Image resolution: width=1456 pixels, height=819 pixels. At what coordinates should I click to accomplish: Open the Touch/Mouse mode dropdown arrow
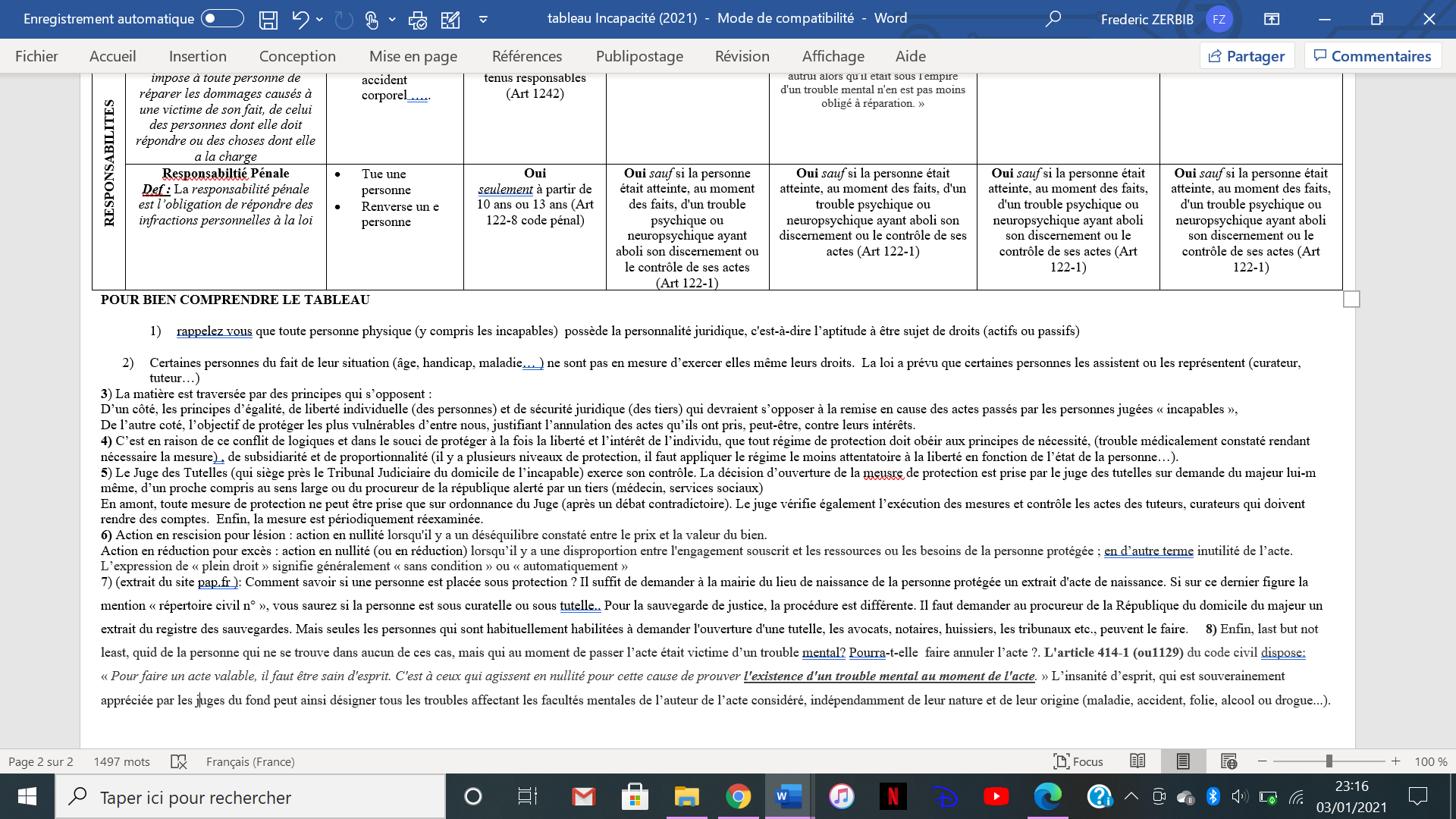point(392,20)
